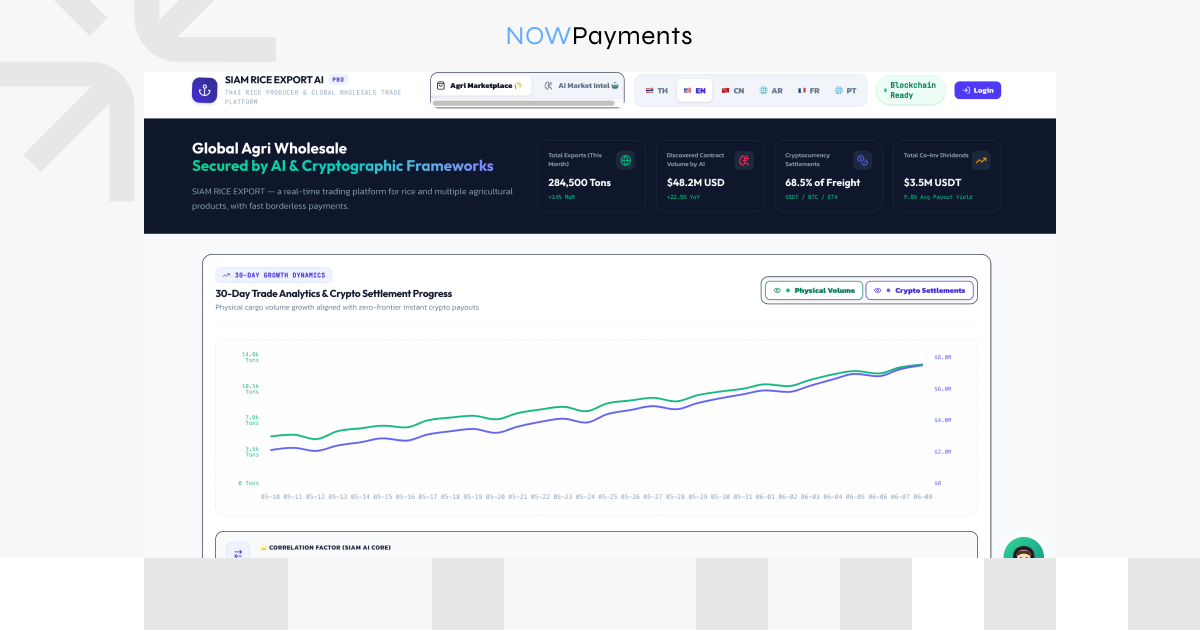Click the +22.5% YoY label
The height and width of the screenshot is (630, 1200).
(685, 197)
